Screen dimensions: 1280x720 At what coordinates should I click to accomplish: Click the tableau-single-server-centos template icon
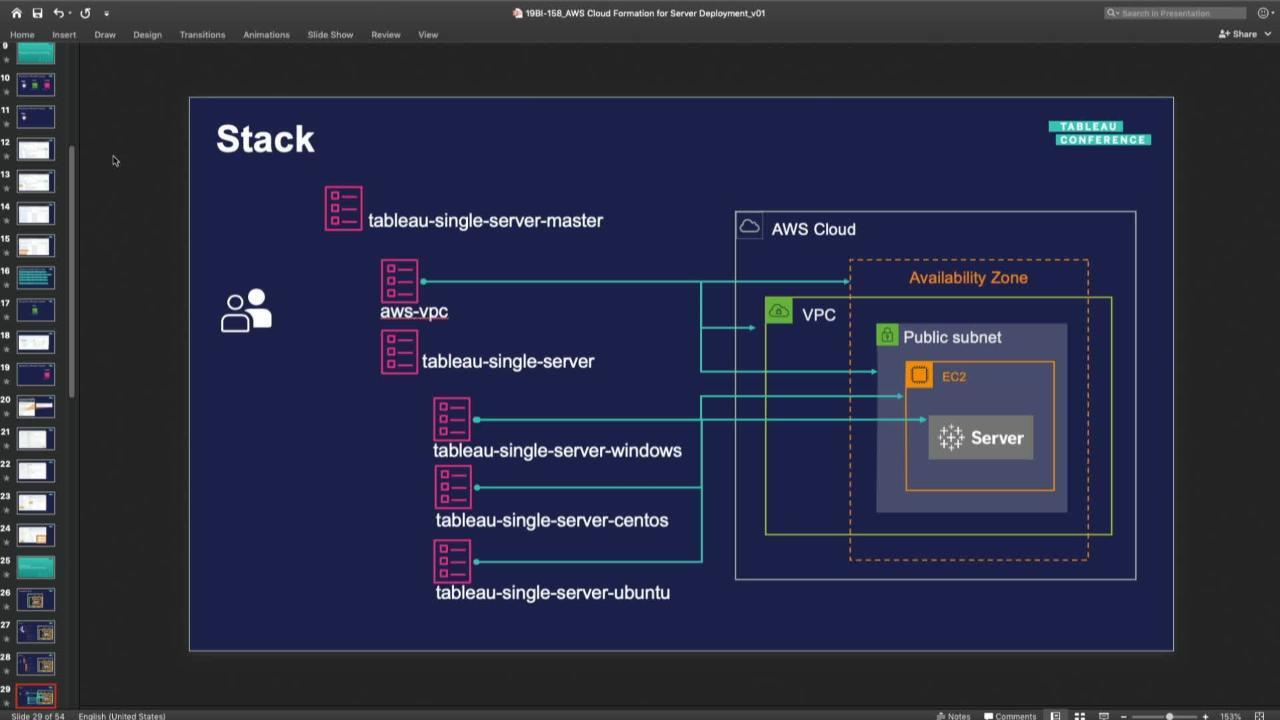pos(453,487)
